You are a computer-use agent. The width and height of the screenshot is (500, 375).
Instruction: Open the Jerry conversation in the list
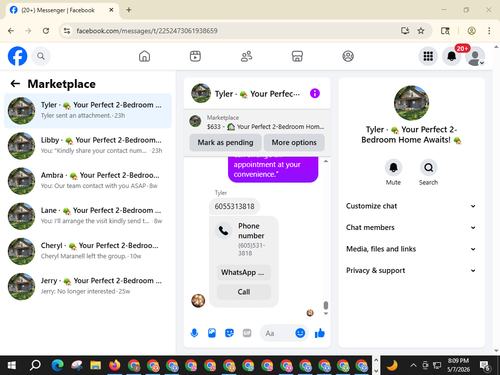pyautogui.click(x=88, y=286)
